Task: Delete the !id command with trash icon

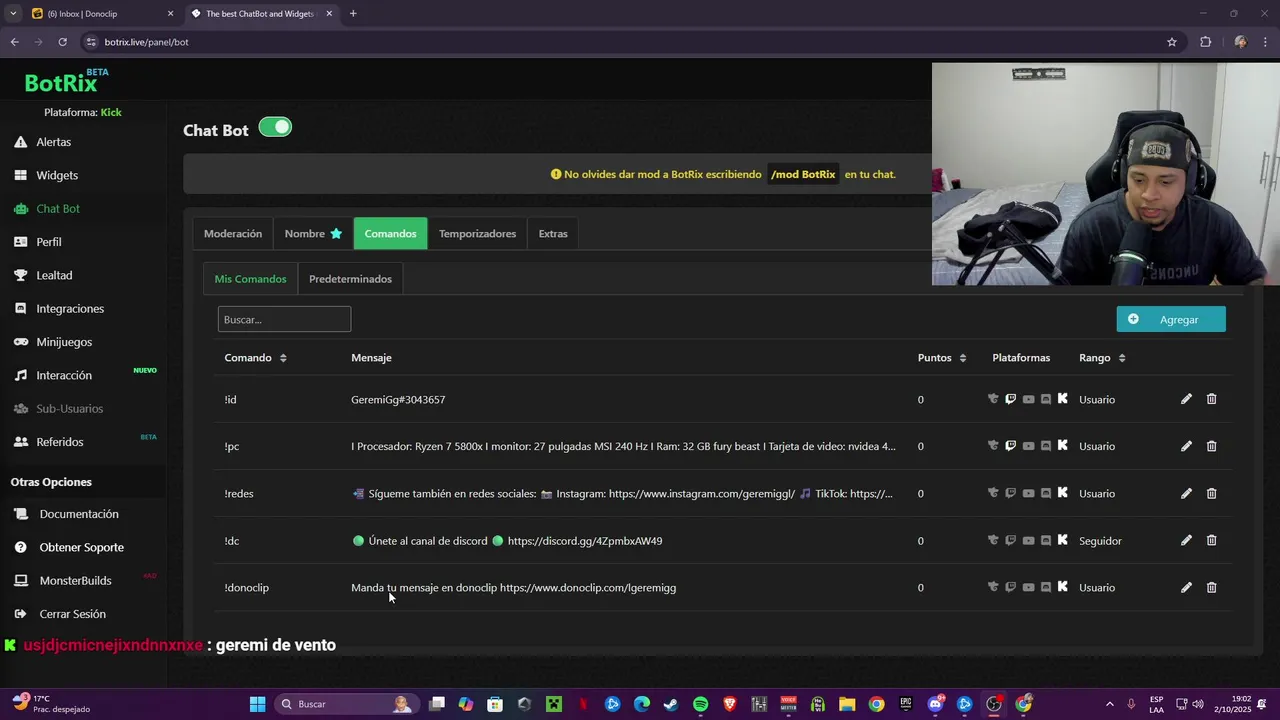Action: click(x=1211, y=399)
